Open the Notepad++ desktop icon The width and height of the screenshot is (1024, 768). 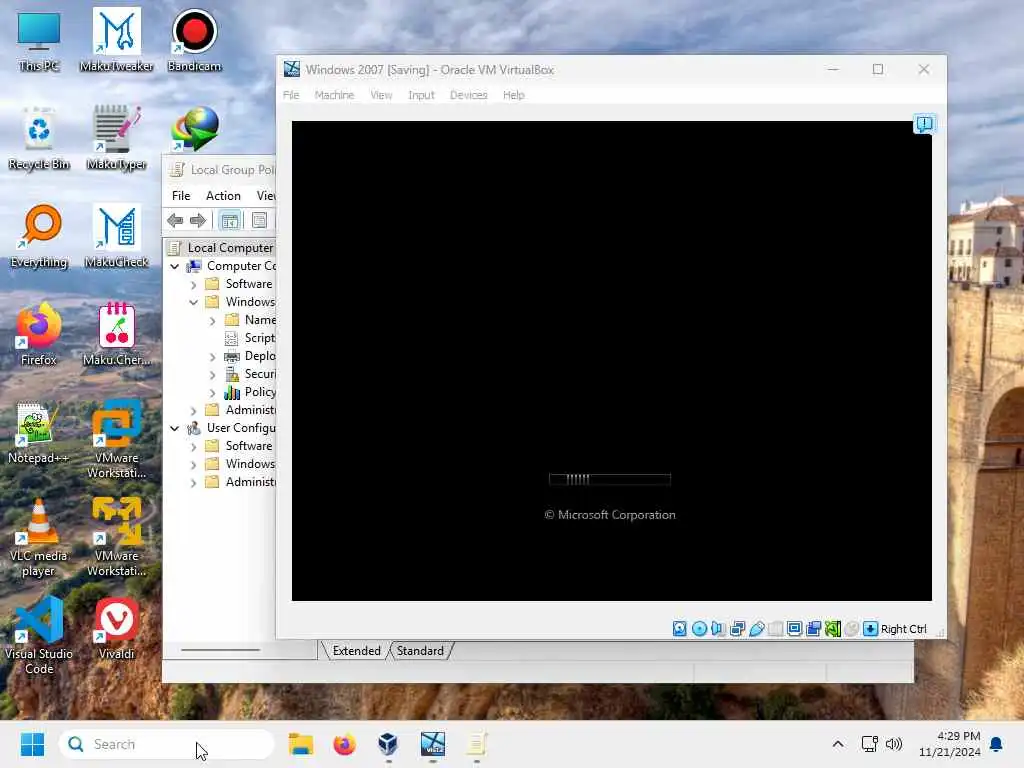[39, 432]
